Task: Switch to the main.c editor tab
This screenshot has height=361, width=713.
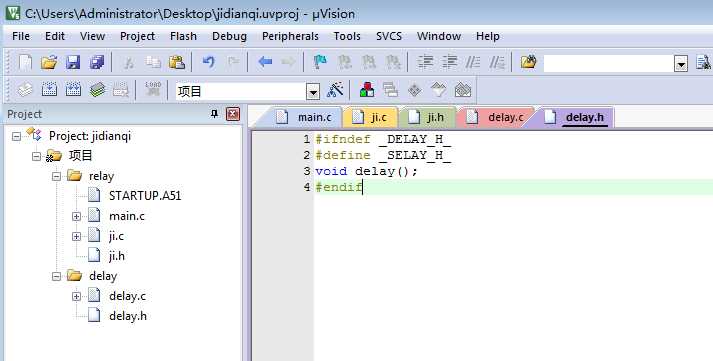Action: (x=304, y=117)
